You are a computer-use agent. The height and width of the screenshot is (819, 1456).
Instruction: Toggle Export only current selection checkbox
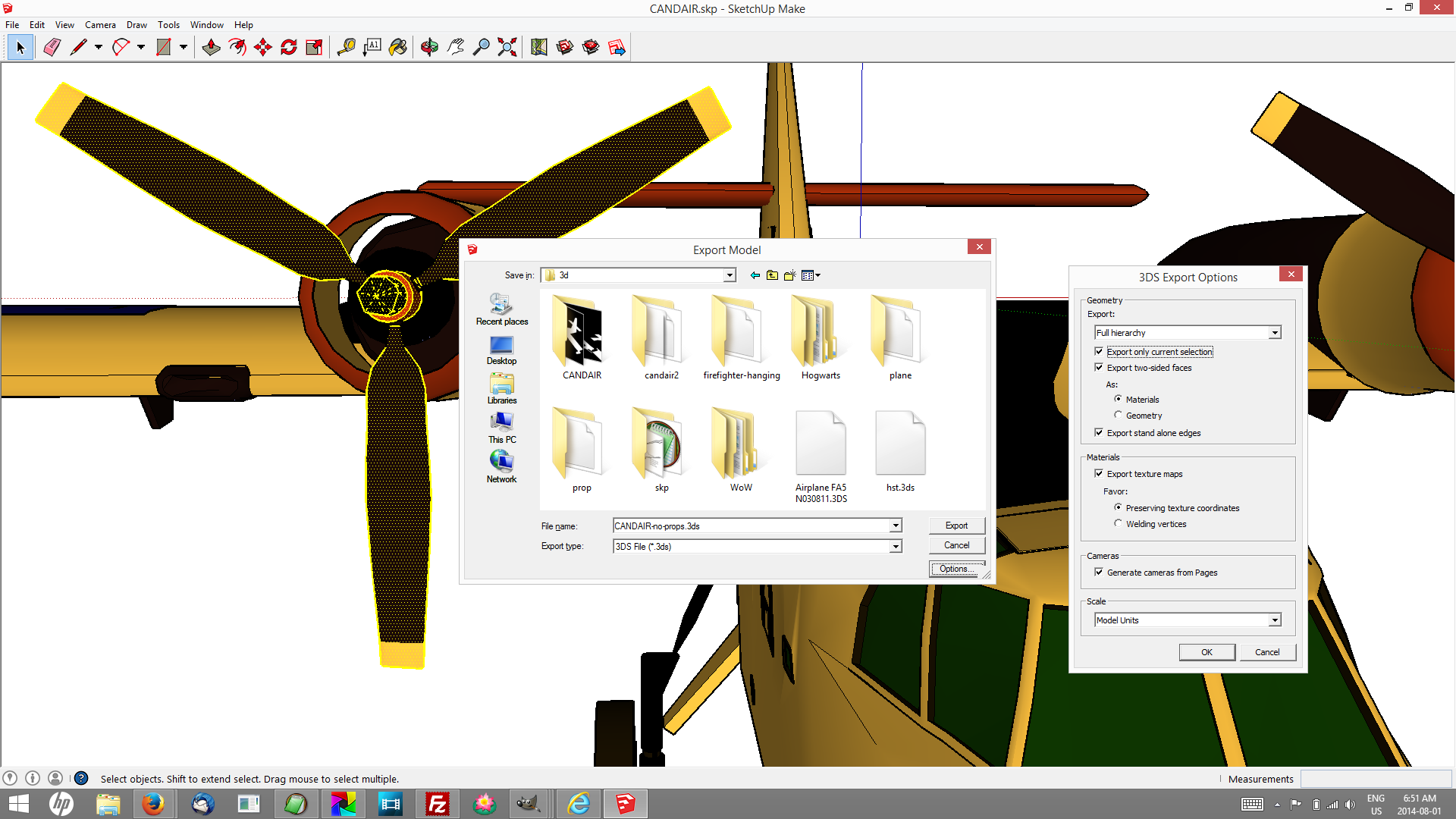(1099, 352)
